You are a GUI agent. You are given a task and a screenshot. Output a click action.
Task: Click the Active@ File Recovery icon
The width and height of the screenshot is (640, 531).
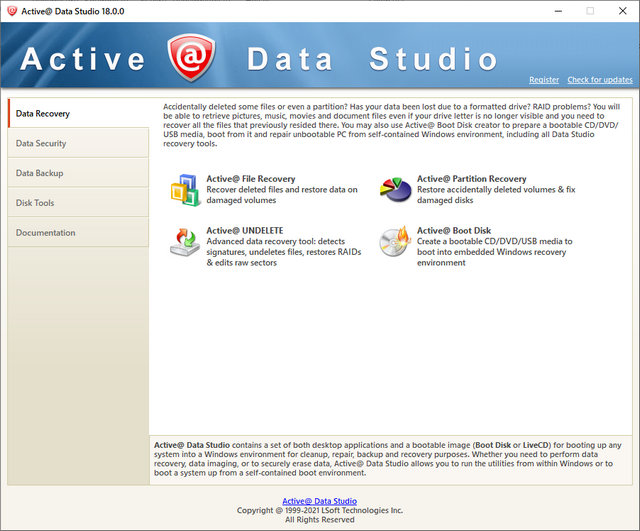pyautogui.click(x=185, y=188)
